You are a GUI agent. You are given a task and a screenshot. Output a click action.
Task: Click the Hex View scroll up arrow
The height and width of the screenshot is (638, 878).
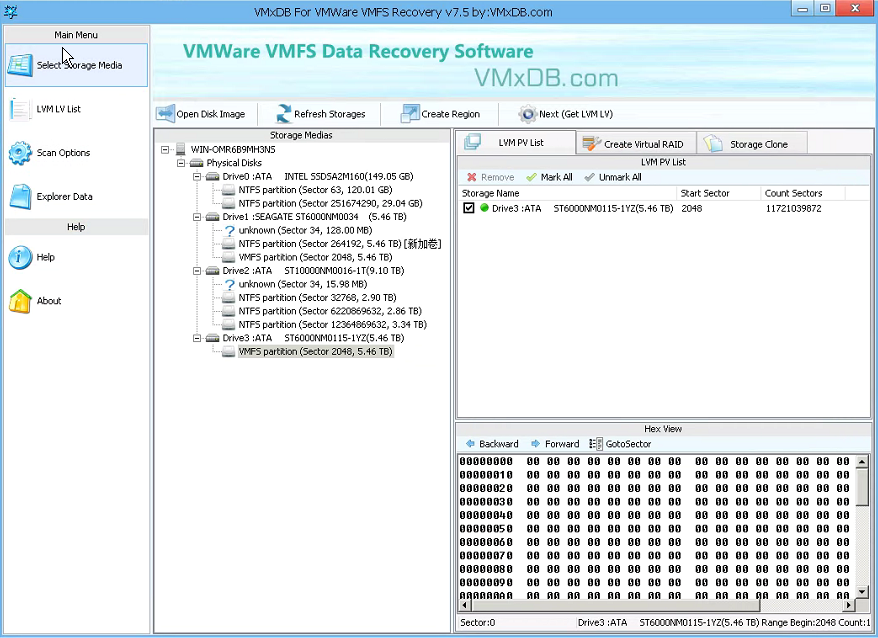click(862, 462)
